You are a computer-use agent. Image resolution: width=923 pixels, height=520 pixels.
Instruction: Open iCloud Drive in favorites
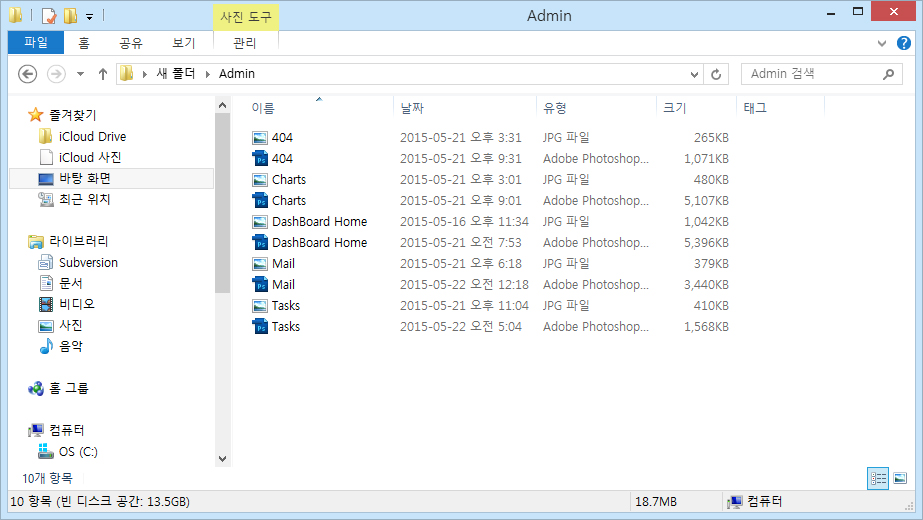[92, 136]
